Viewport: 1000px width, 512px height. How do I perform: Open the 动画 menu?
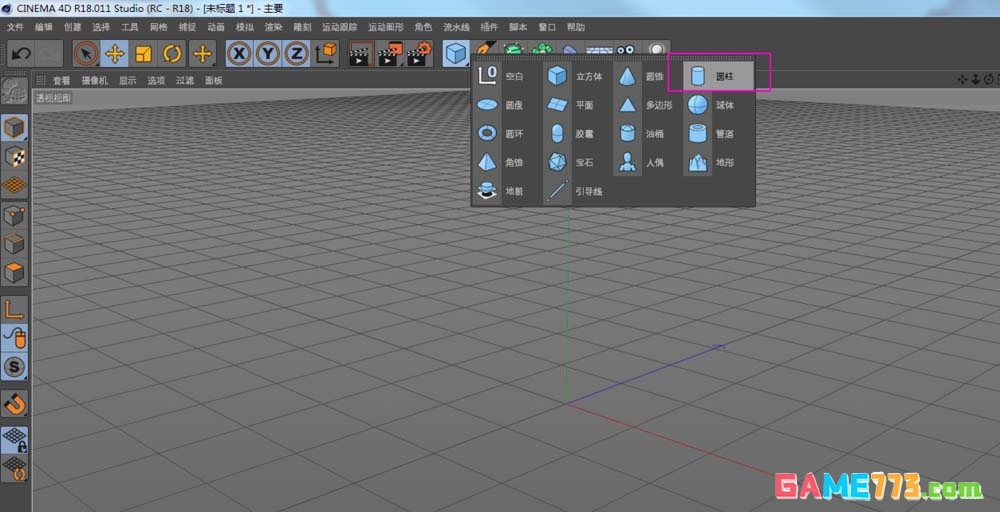[216, 27]
